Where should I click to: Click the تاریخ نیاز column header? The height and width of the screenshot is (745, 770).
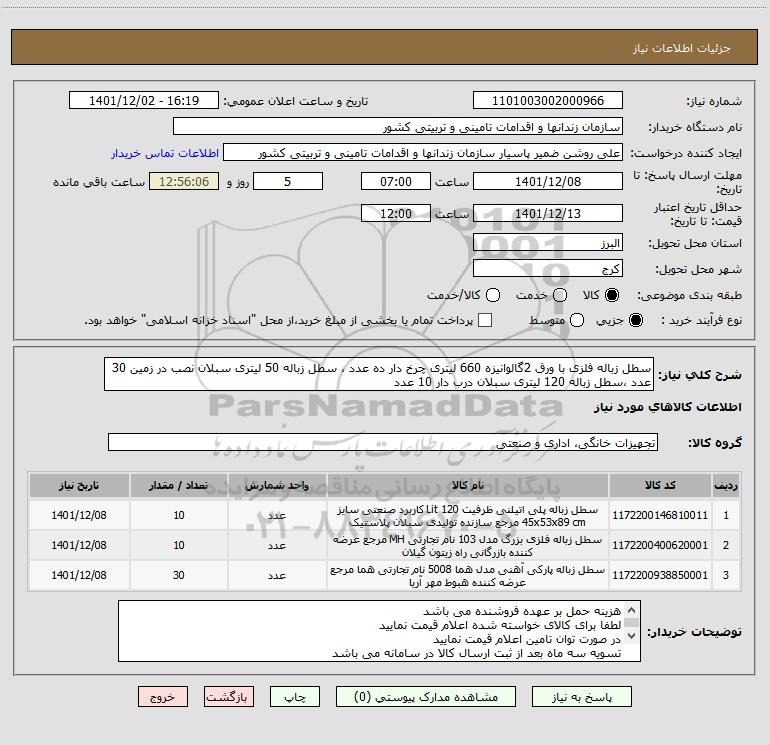pos(79,485)
